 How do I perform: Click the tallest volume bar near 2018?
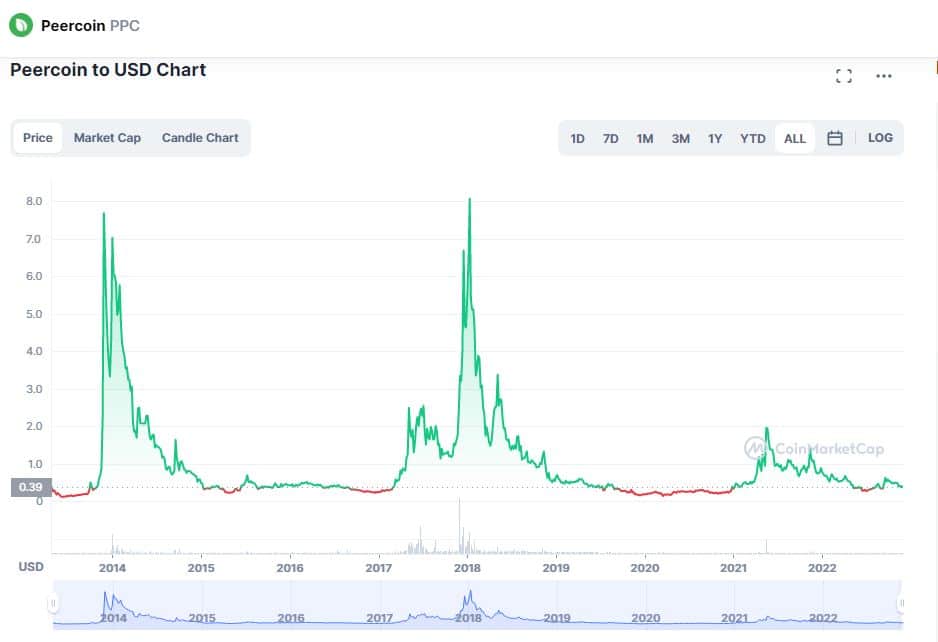tap(459, 525)
